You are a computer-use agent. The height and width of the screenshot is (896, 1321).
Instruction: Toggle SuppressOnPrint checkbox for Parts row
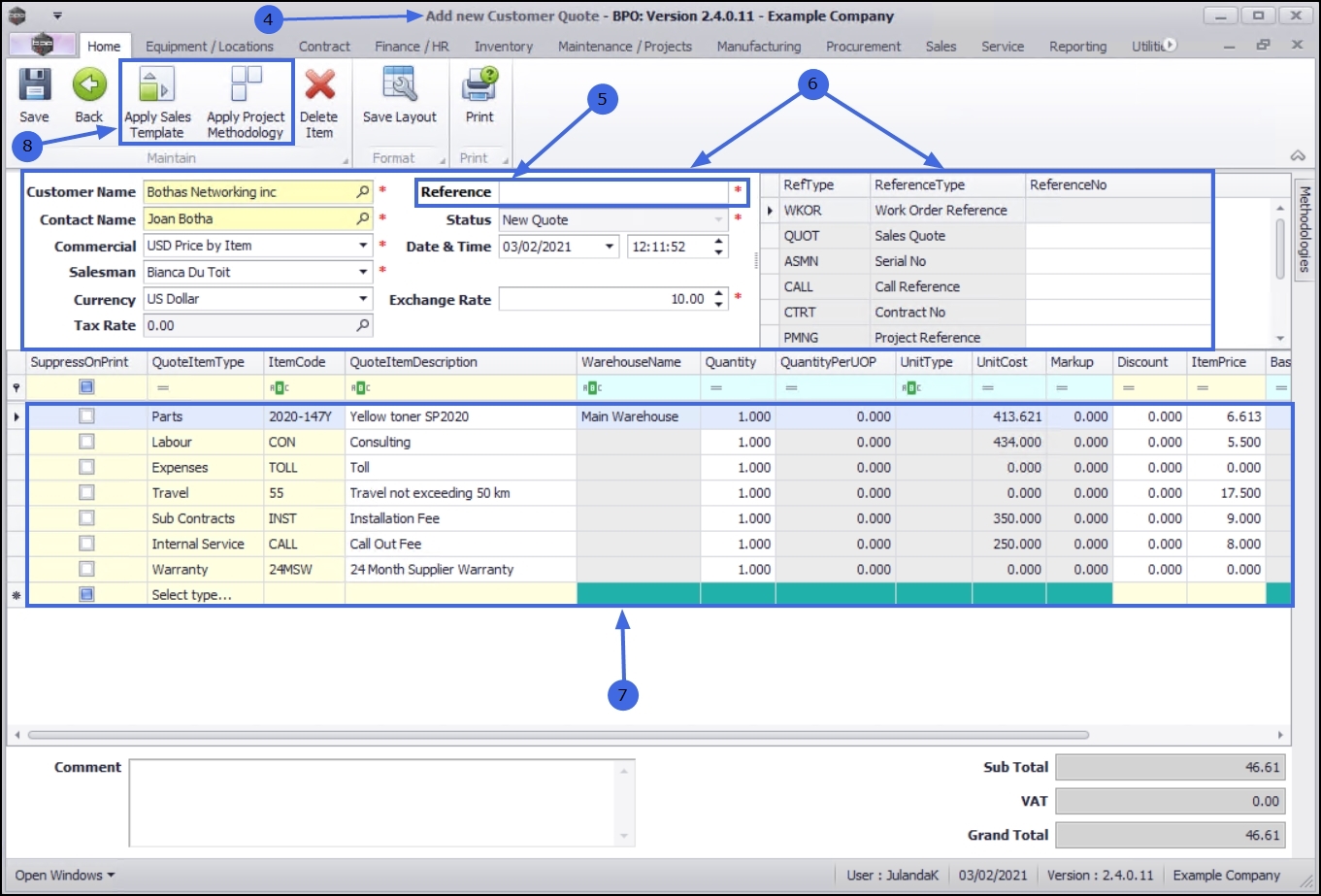tap(87, 416)
